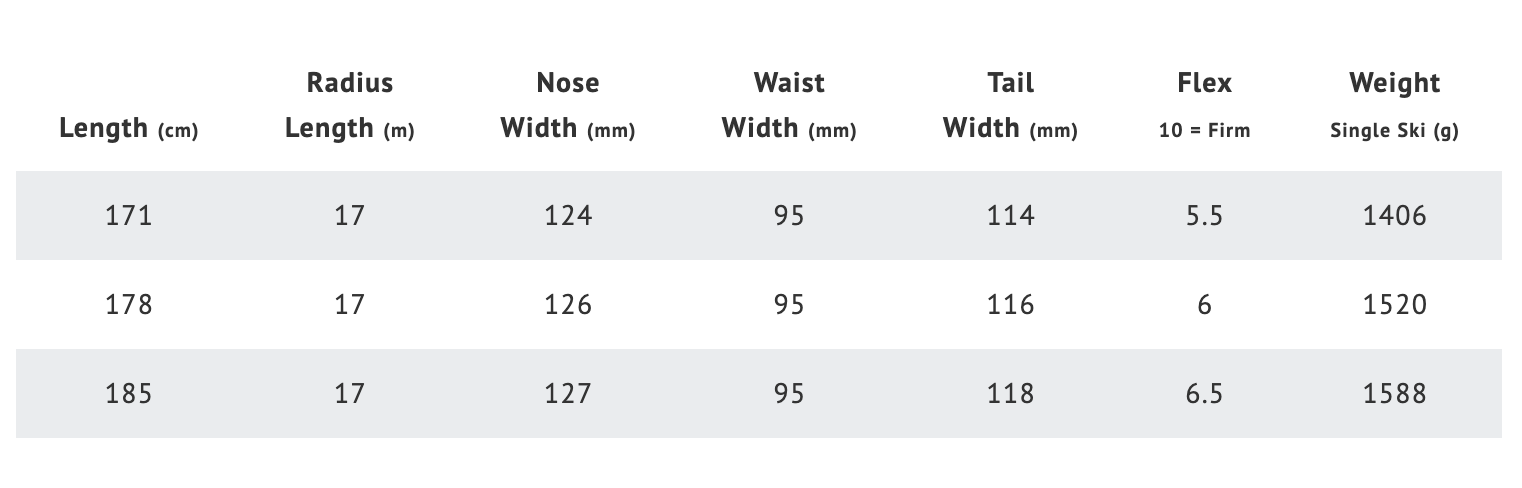Screen dimensions: 1522x488
Task: Select the 185 length cell
Action: (x=129, y=394)
